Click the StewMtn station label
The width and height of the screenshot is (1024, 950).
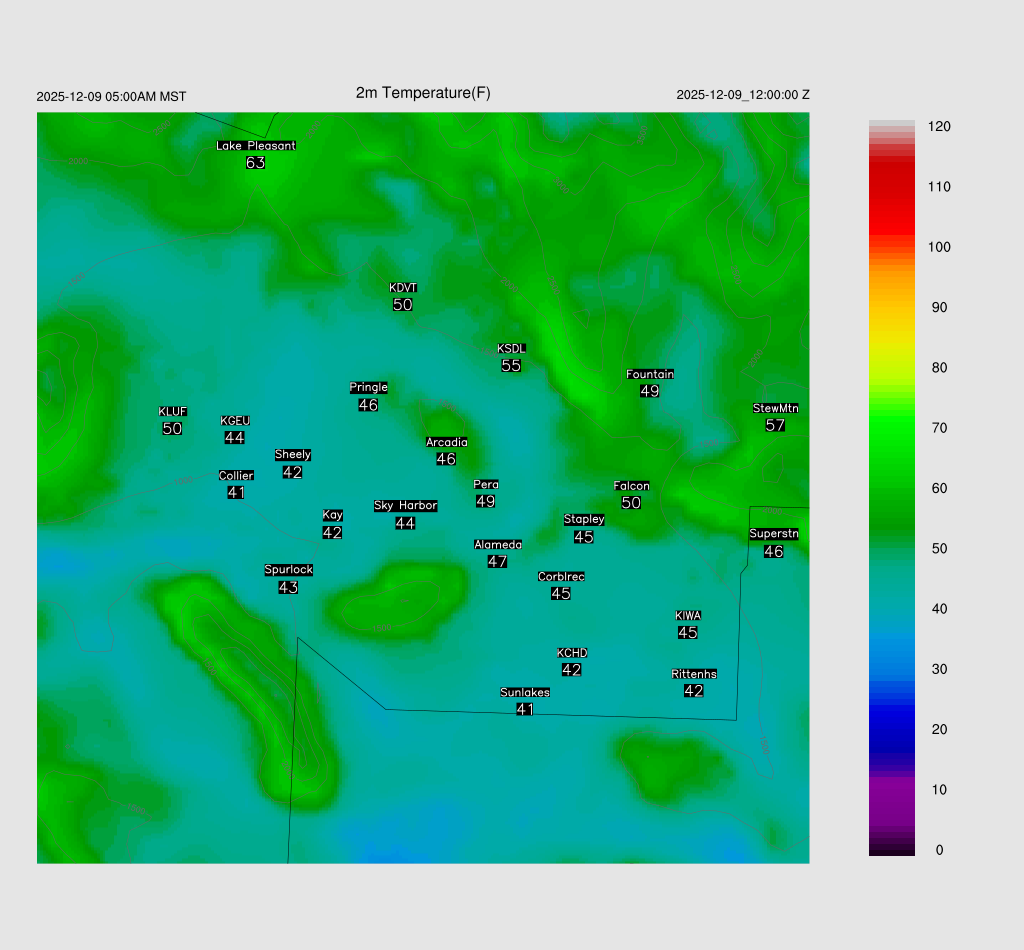pyautogui.click(x=775, y=408)
